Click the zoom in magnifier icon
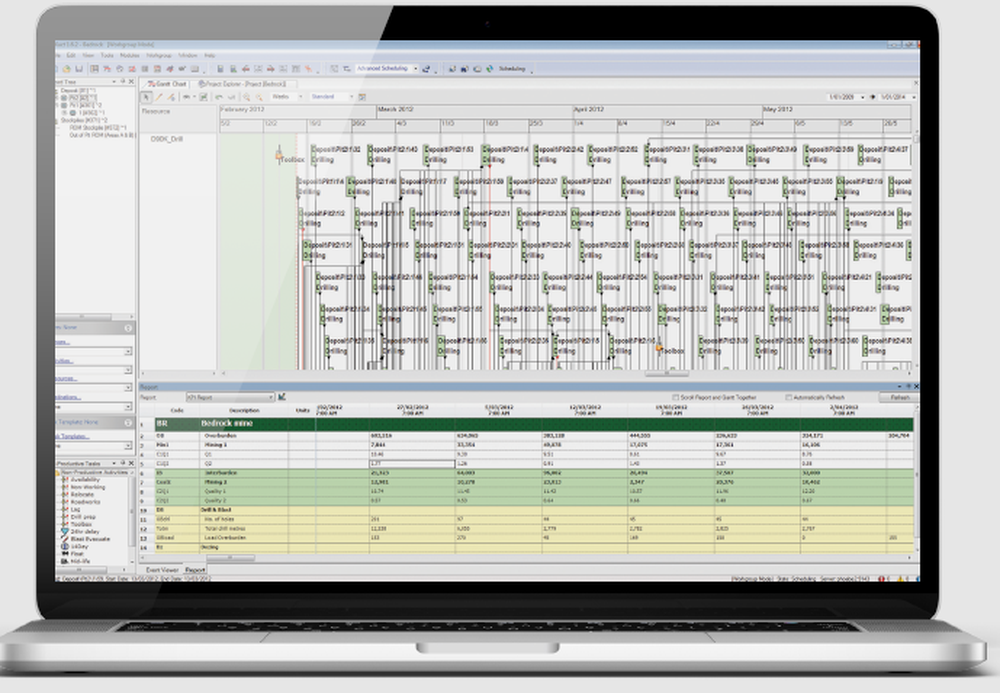The image size is (1000, 693). [x=246, y=97]
